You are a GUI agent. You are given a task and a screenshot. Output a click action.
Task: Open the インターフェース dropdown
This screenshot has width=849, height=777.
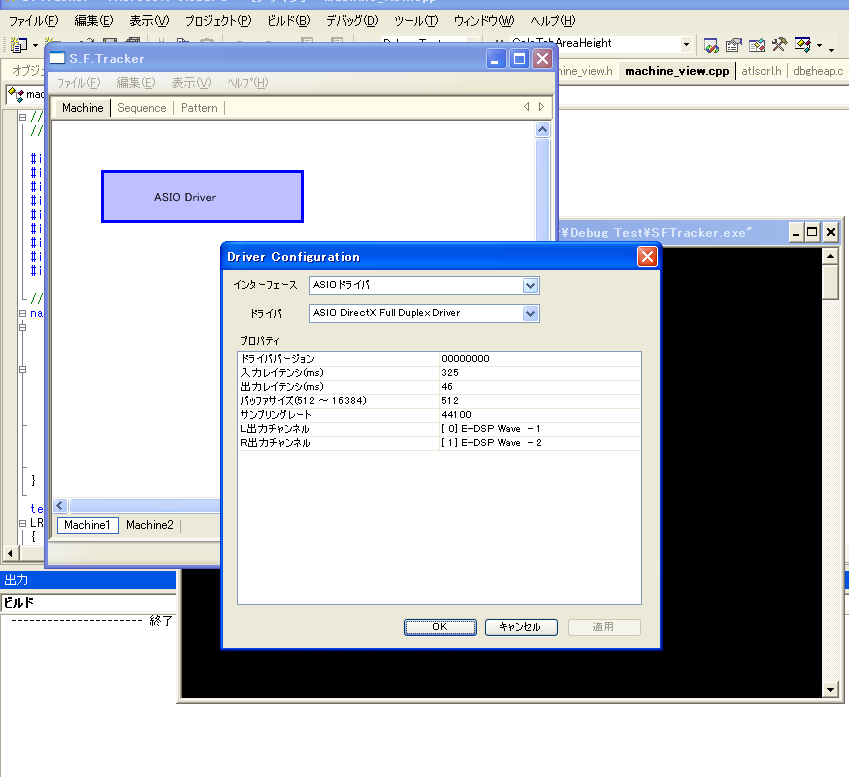pos(531,286)
